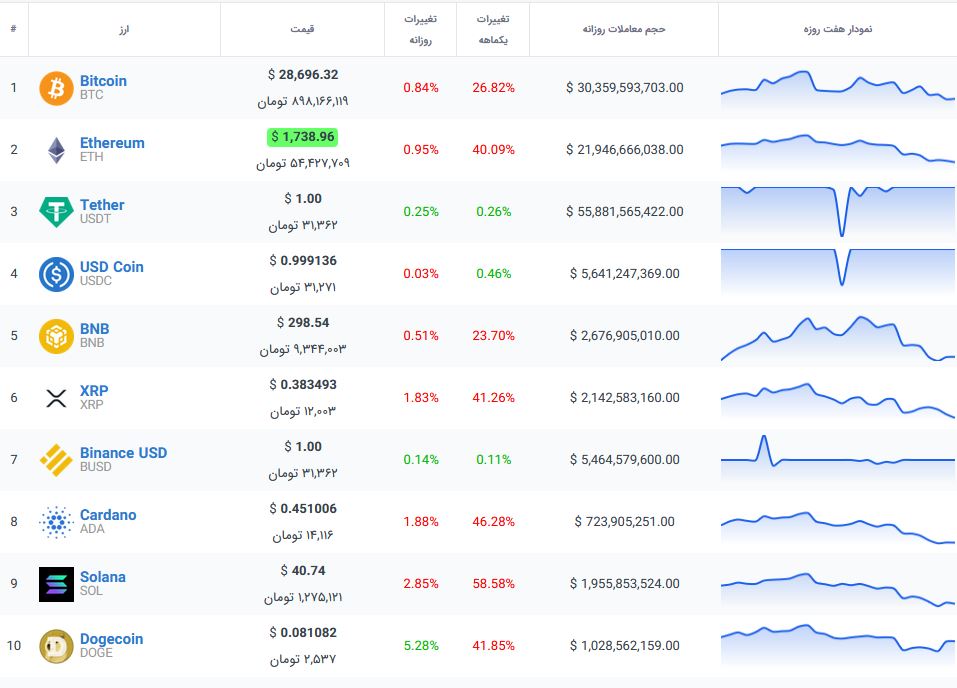Sort by the ارز column header
Screen dimensions: 957x688
point(124,29)
